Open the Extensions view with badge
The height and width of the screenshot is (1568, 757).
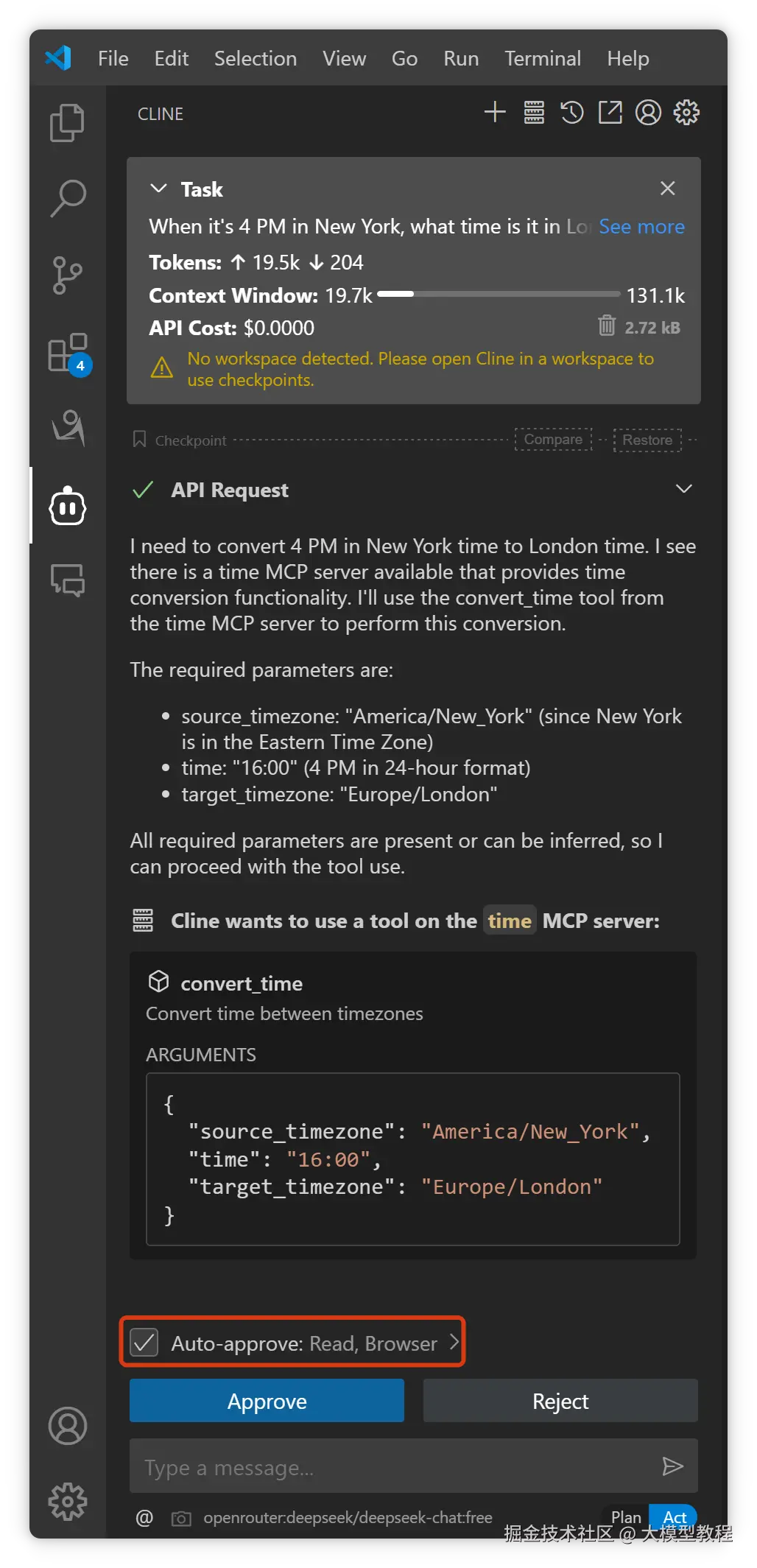pos(68,354)
